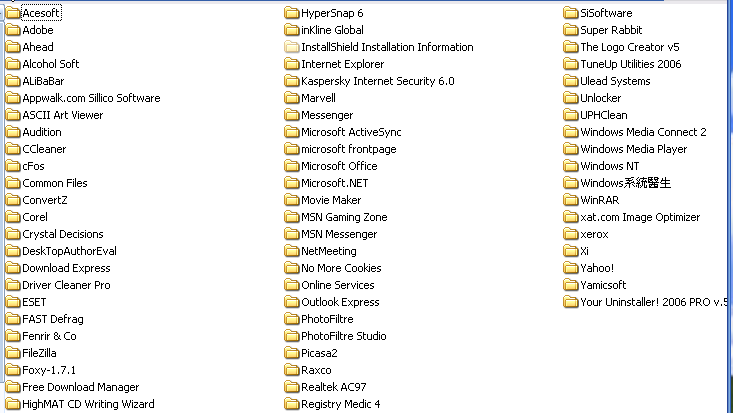Viewport: 733px width, 413px height.
Task: Select the WinRAR folder icon
Action: [x=571, y=200]
